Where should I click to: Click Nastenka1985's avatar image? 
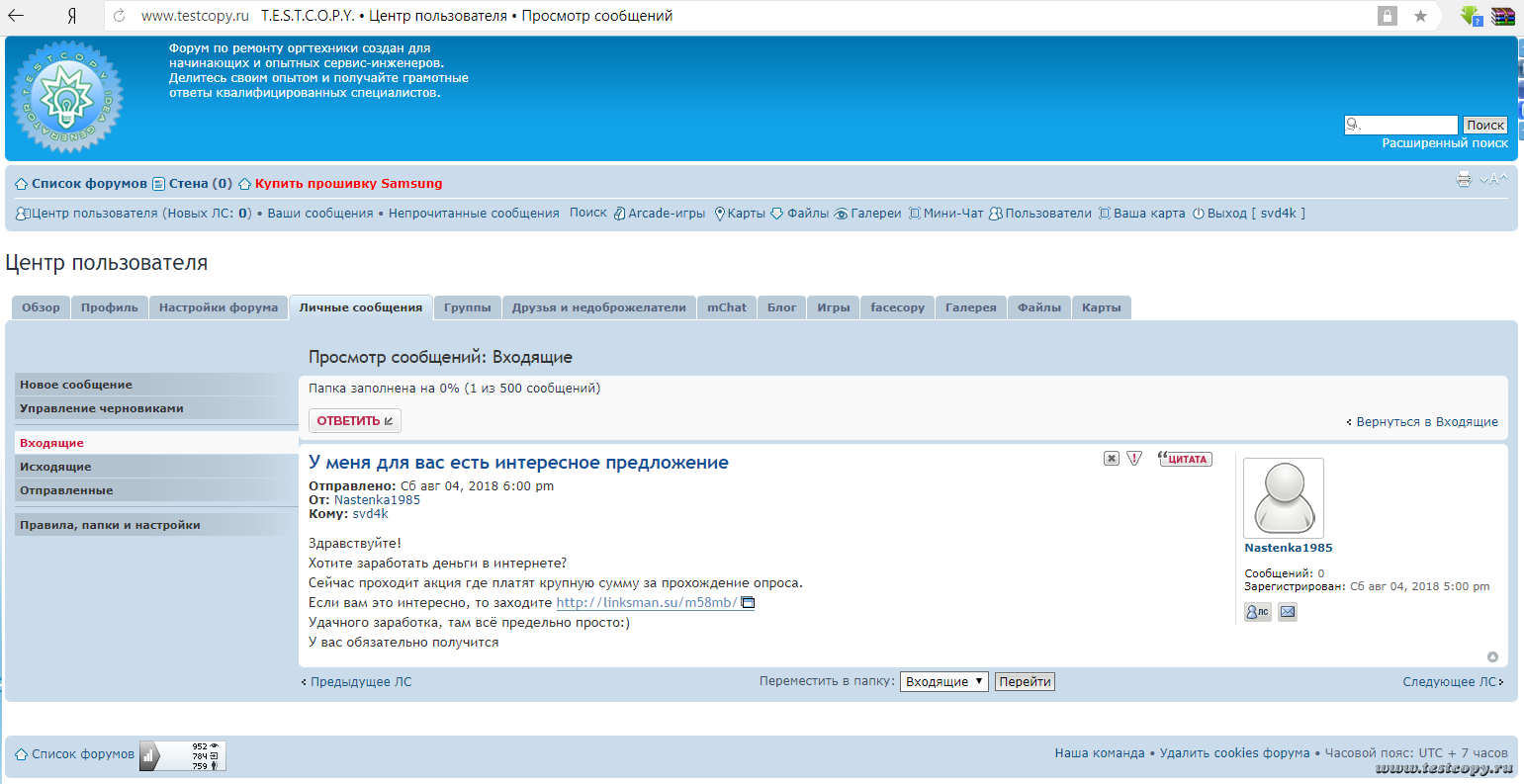[1283, 497]
